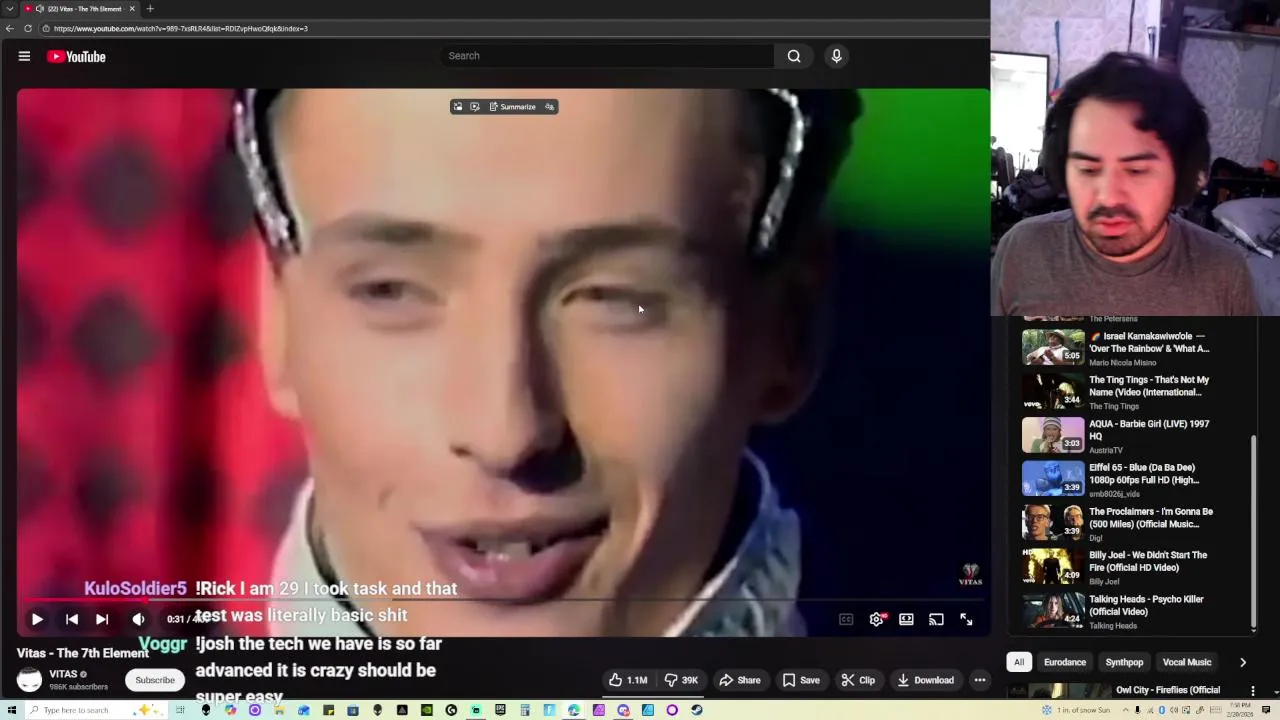
Task: Start voice search with microphone icon
Action: pos(837,56)
